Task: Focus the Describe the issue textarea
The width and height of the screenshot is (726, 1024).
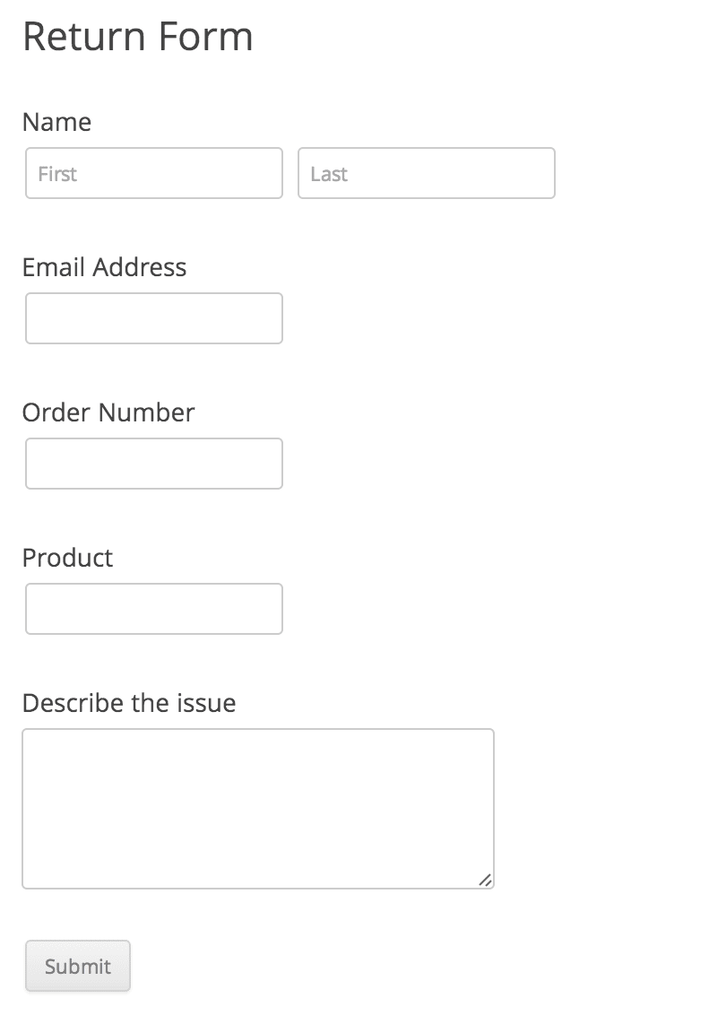Action: (258, 808)
